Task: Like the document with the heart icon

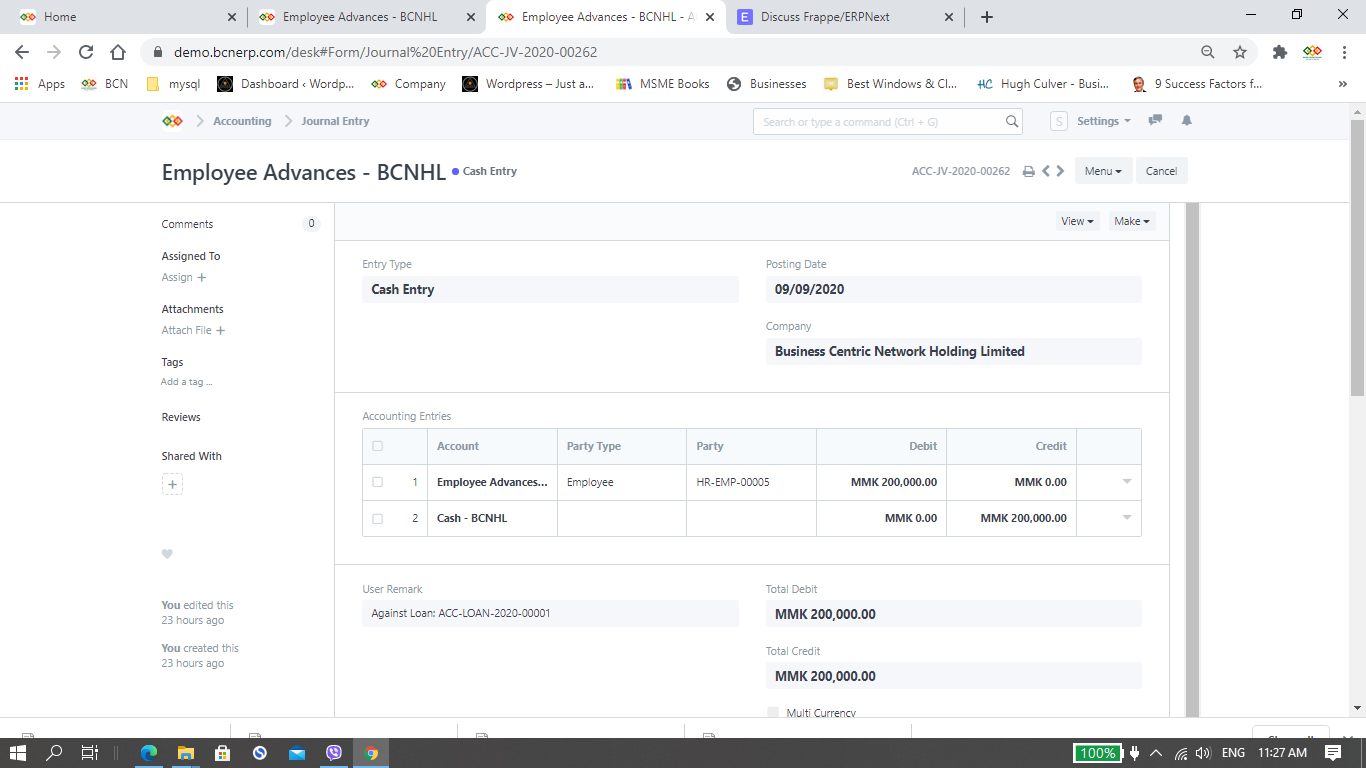Action: click(x=167, y=554)
